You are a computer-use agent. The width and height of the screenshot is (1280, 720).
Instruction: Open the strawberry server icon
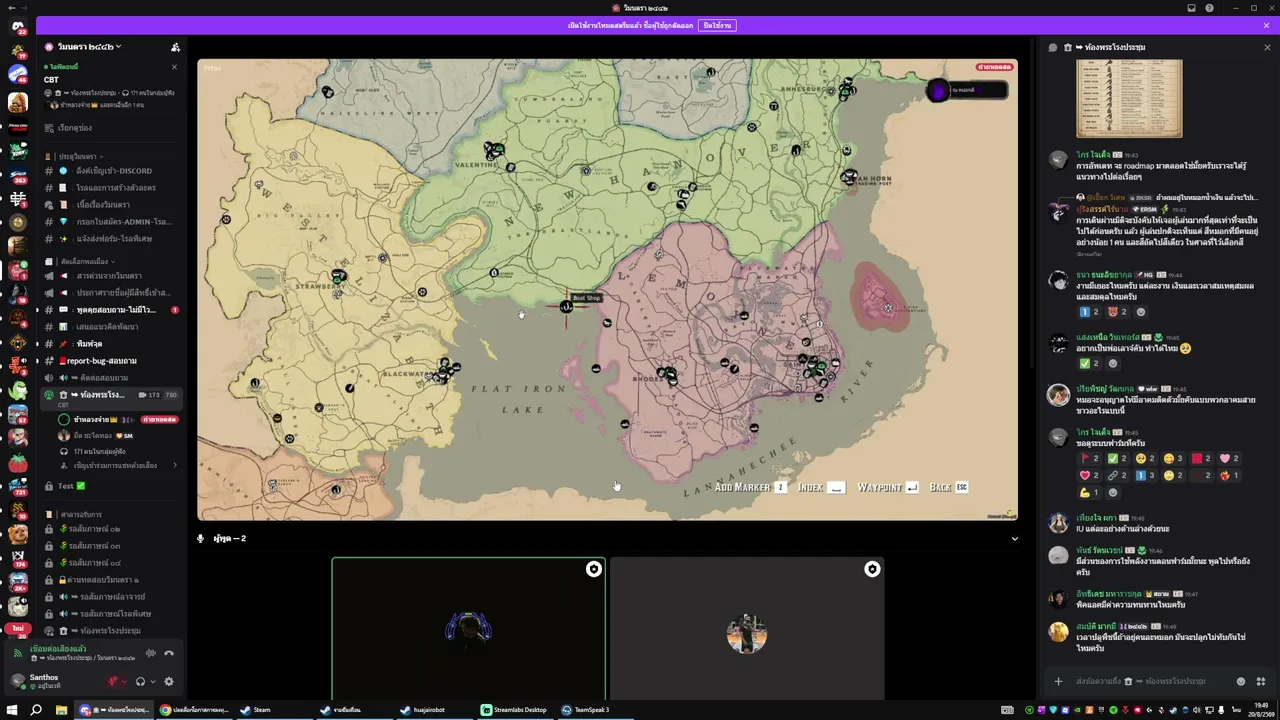coord(18,463)
